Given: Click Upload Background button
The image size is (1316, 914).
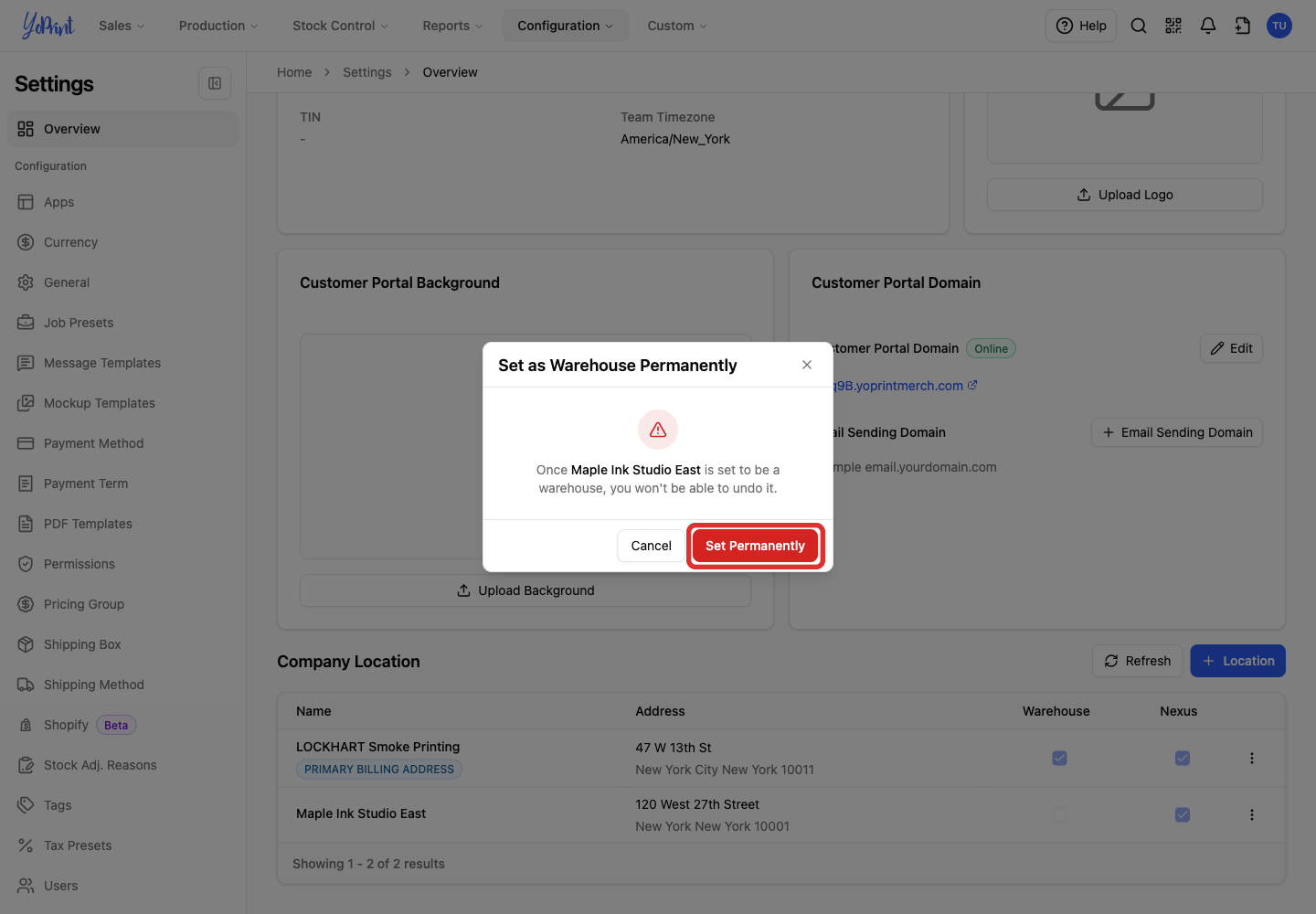Looking at the screenshot, I should tap(525, 590).
